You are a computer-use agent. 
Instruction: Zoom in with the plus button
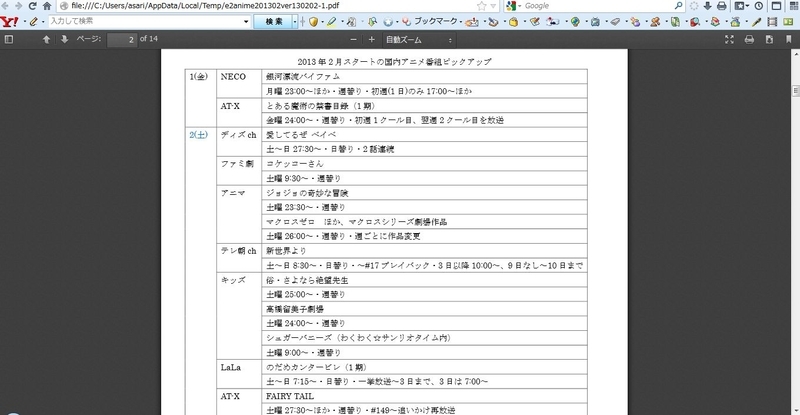point(371,39)
